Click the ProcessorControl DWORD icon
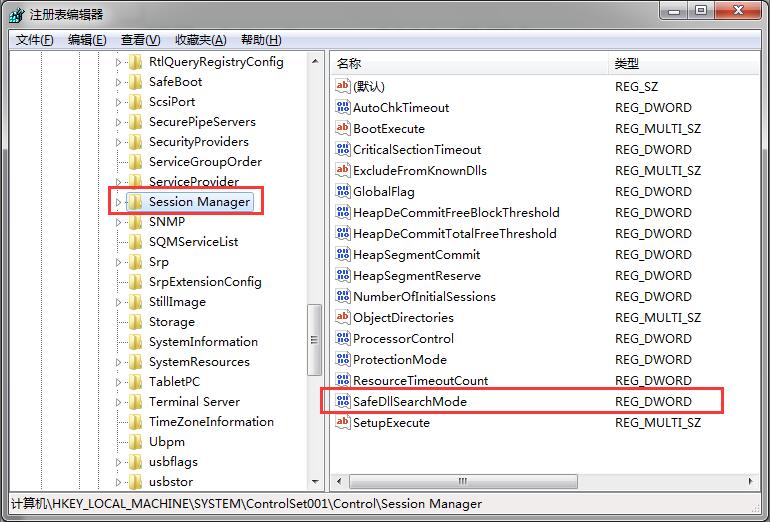This screenshot has width=770, height=522. (342, 338)
